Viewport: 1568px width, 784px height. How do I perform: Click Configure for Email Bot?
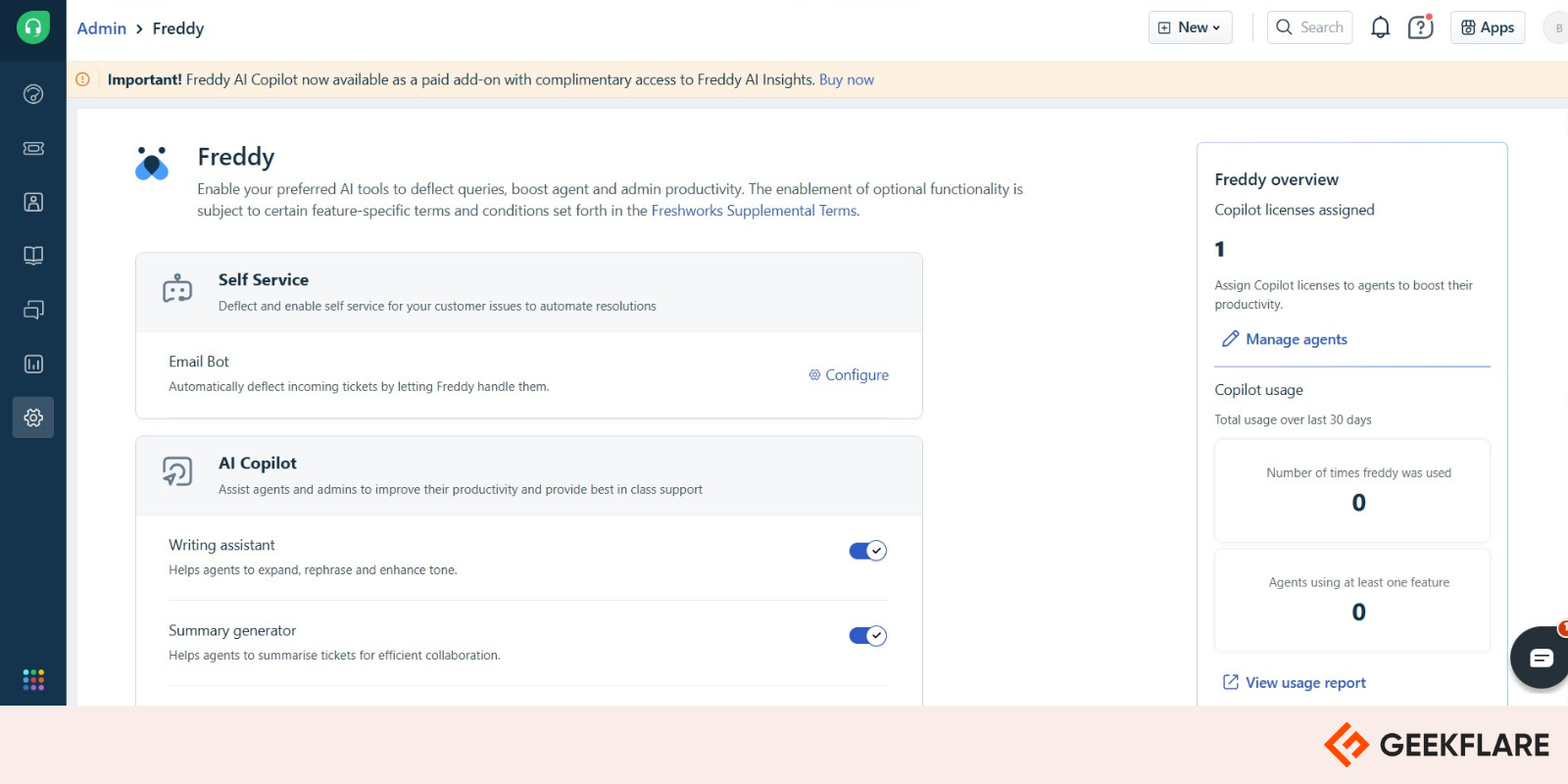(849, 374)
